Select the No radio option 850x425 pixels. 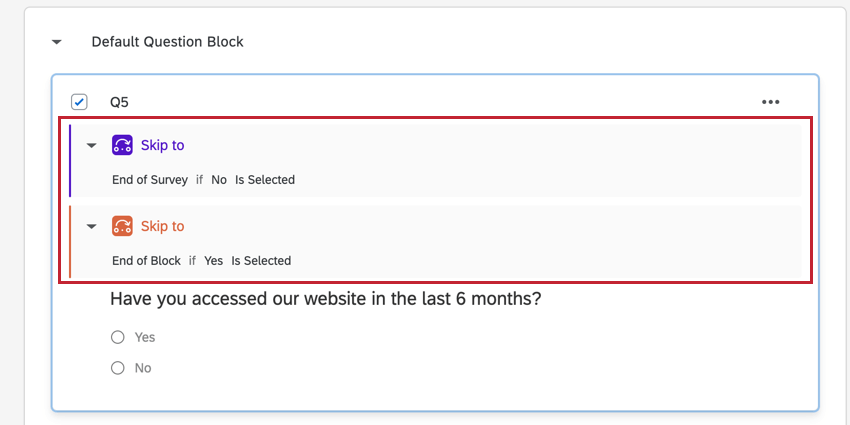118,368
